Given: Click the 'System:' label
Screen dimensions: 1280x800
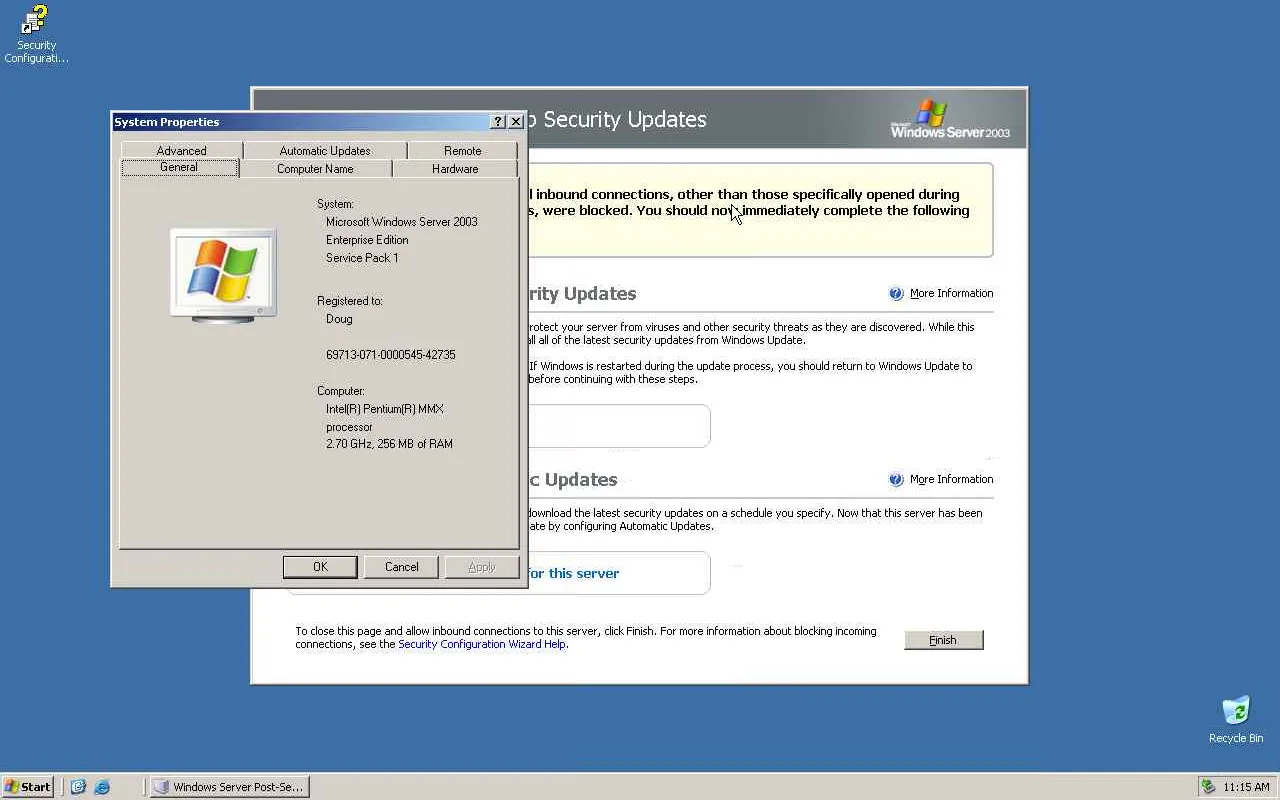Looking at the screenshot, I should (335, 204).
